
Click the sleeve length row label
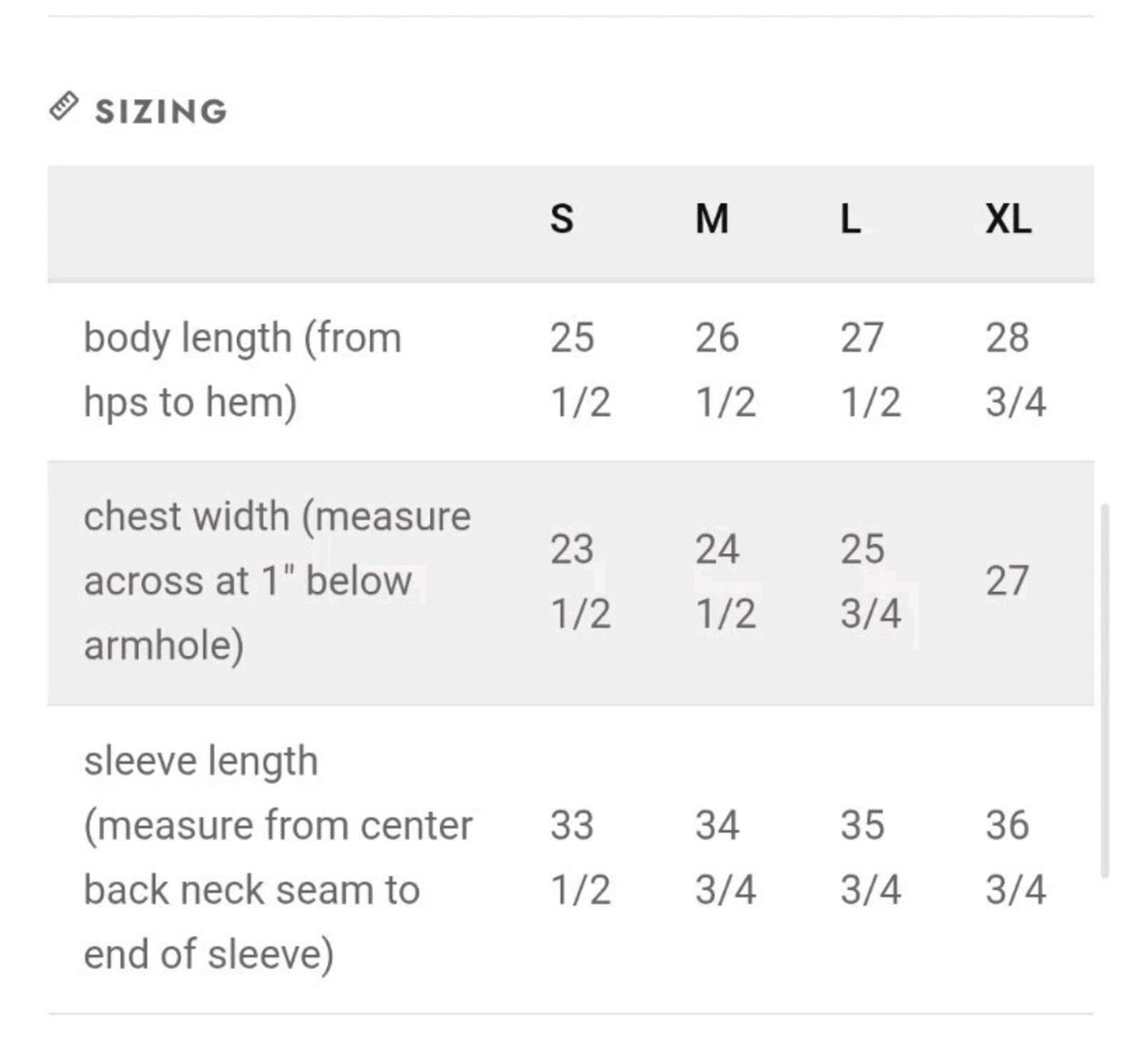pos(278,858)
